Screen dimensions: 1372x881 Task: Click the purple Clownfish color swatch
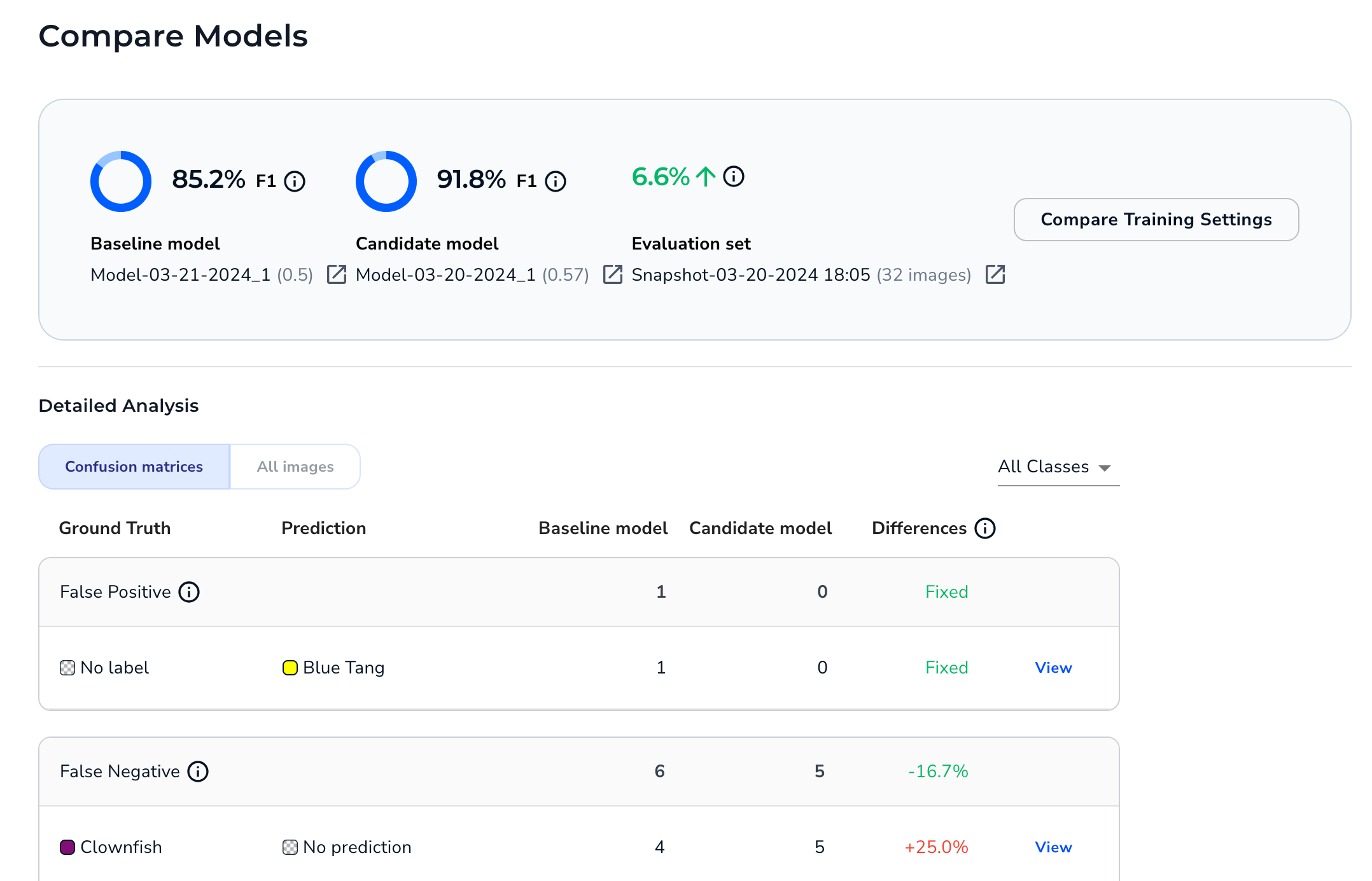67,847
